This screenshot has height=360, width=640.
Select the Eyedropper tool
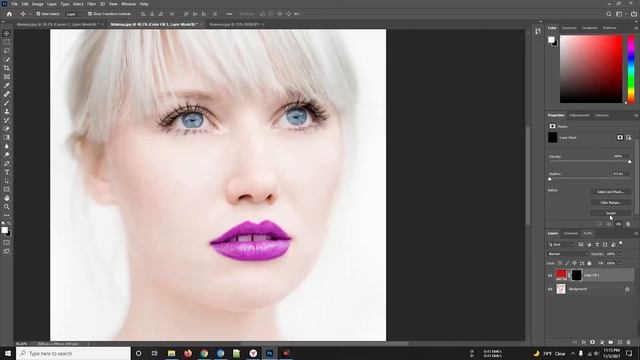(x=7, y=85)
